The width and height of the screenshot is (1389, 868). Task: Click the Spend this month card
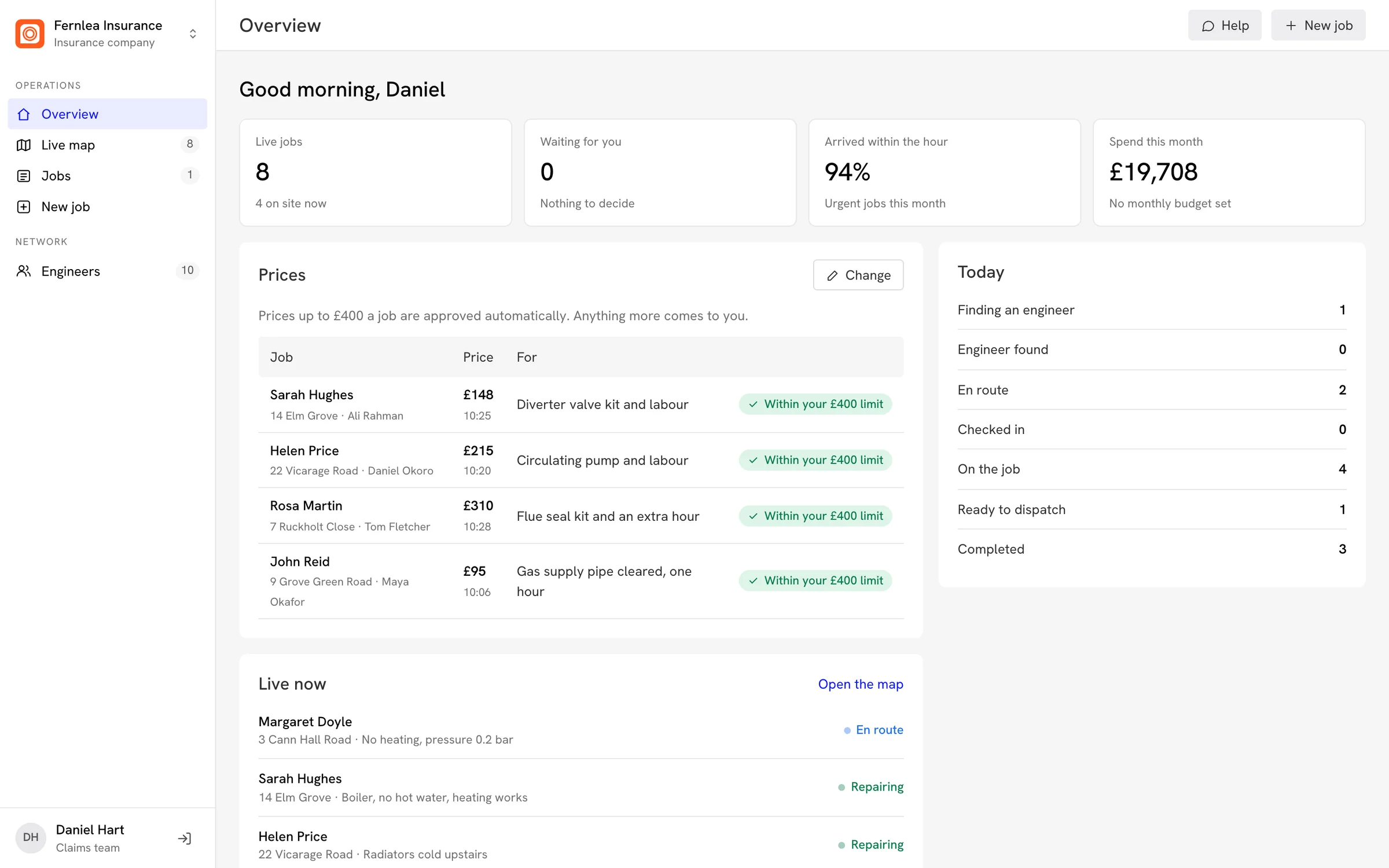(1229, 172)
